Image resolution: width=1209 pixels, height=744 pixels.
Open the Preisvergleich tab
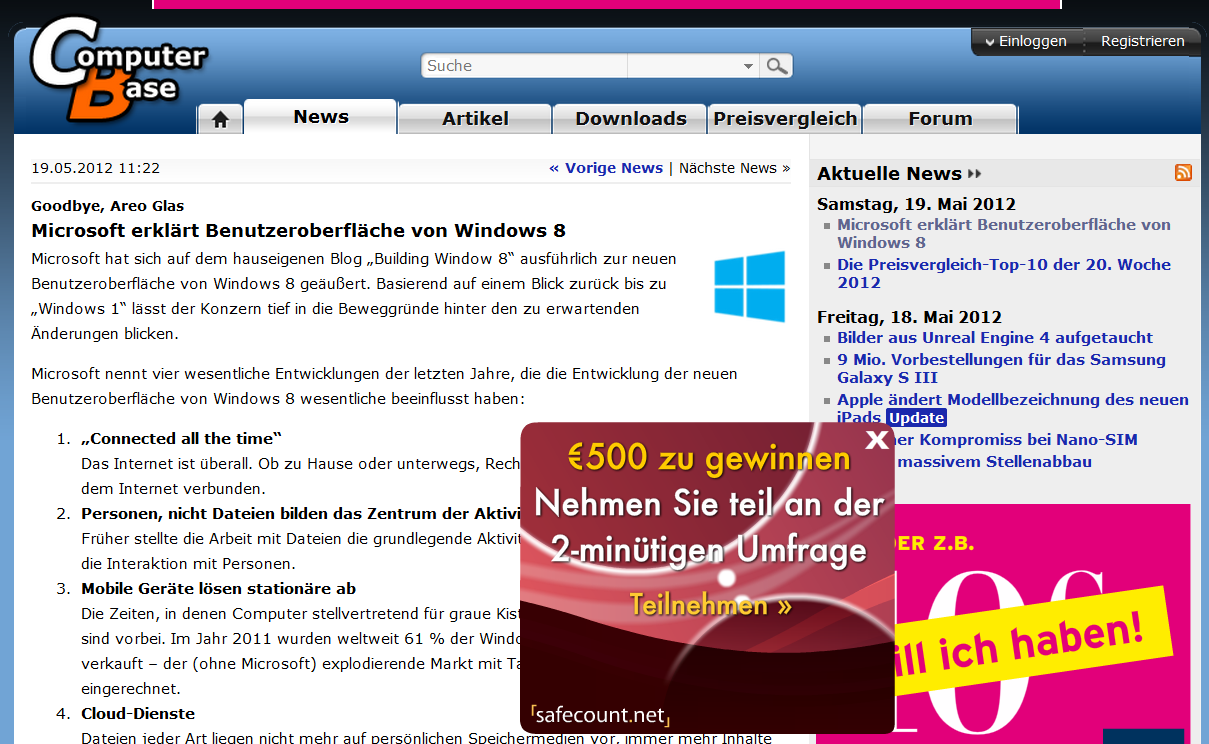(x=785, y=119)
